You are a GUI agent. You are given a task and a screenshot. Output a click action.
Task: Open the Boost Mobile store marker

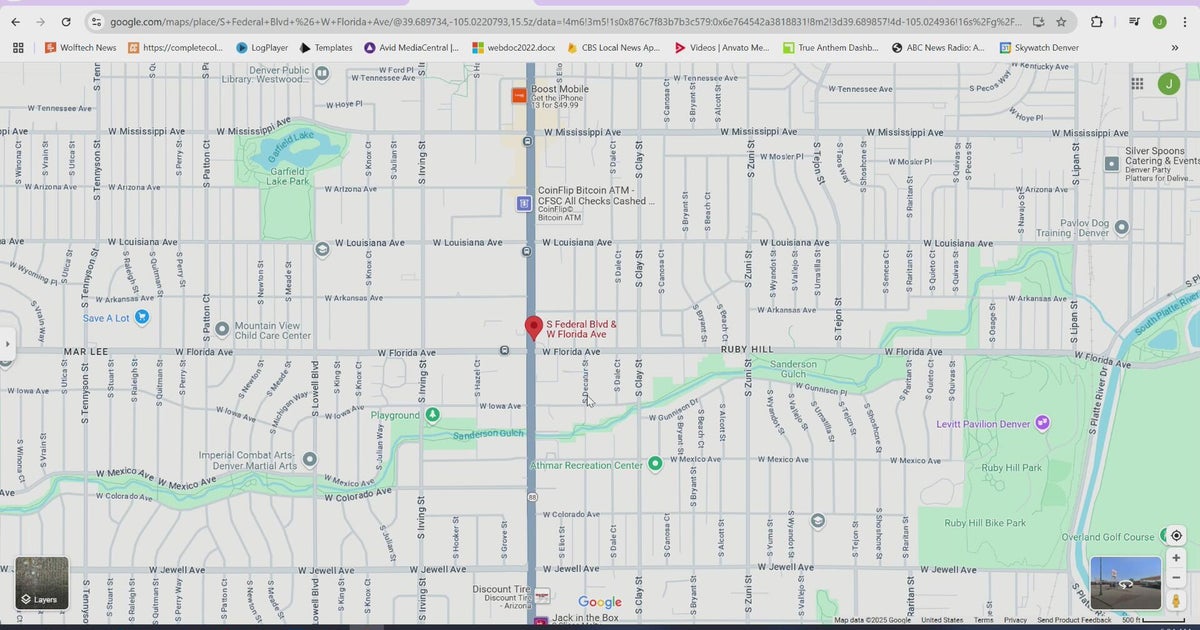(x=519, y=95)
